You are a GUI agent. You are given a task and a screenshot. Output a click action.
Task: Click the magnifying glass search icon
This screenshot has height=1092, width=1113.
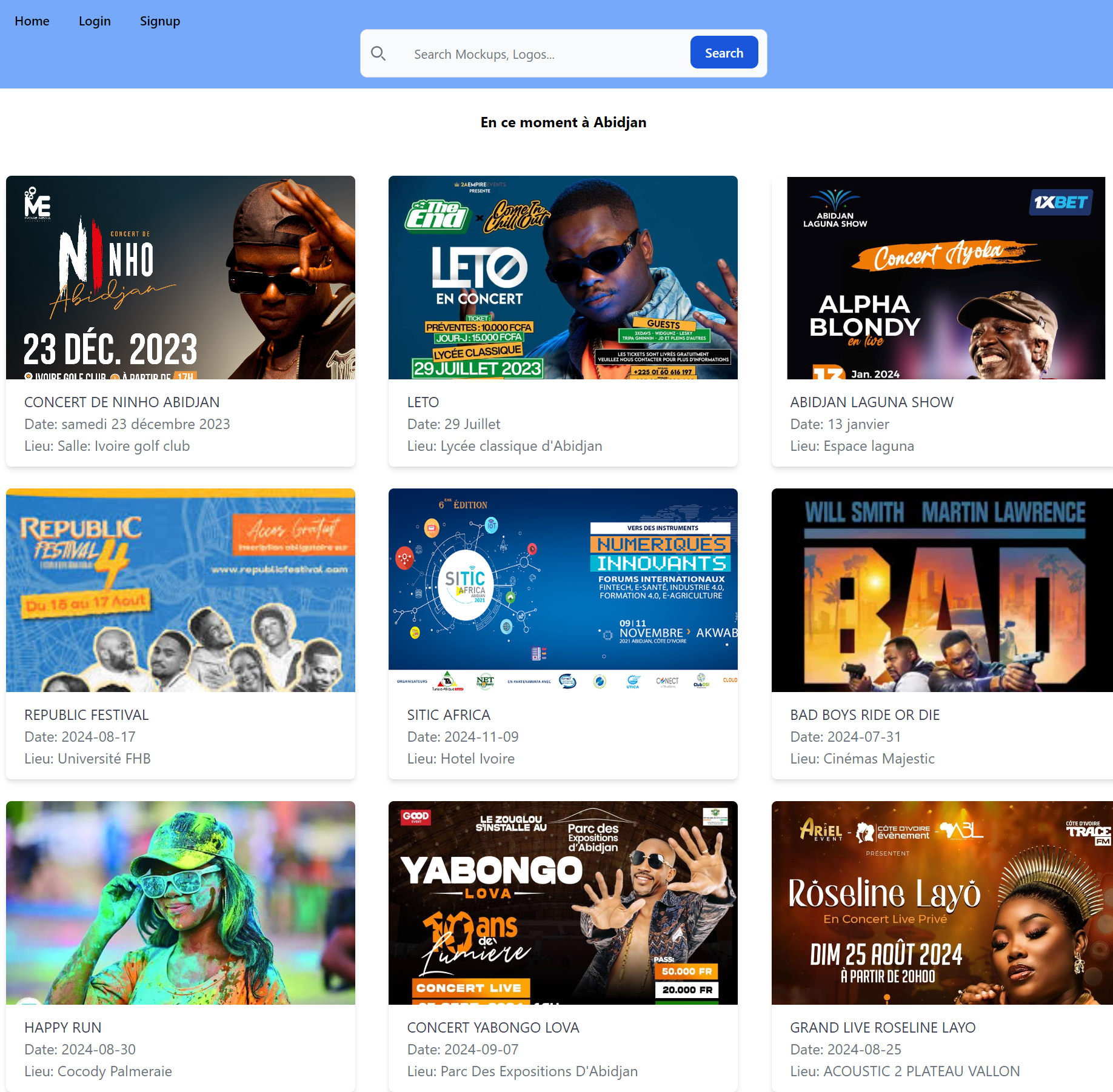point(378,54)
